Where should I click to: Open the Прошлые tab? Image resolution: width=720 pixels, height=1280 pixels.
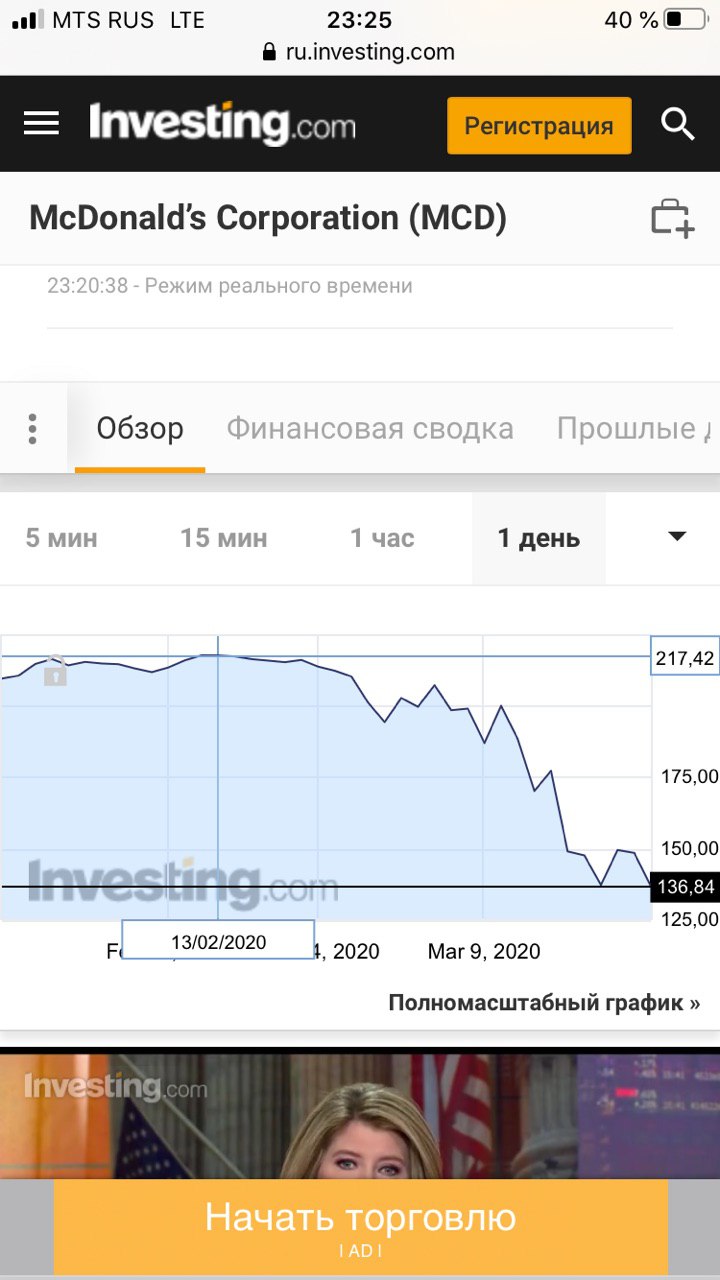click(630, 429)
